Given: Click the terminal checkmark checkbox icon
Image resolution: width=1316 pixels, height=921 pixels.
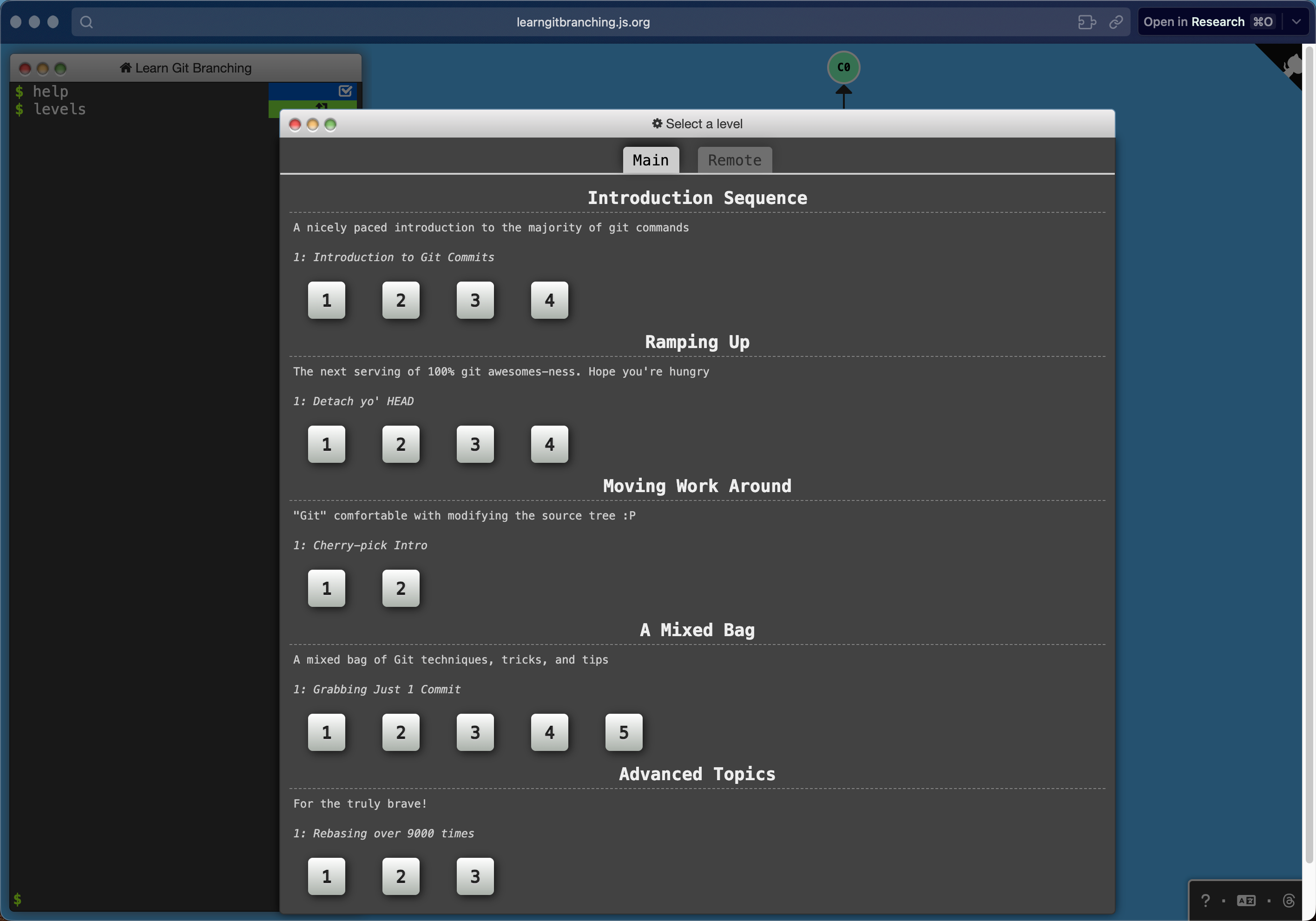Looking at the screenshot, I should coord(345,91).
